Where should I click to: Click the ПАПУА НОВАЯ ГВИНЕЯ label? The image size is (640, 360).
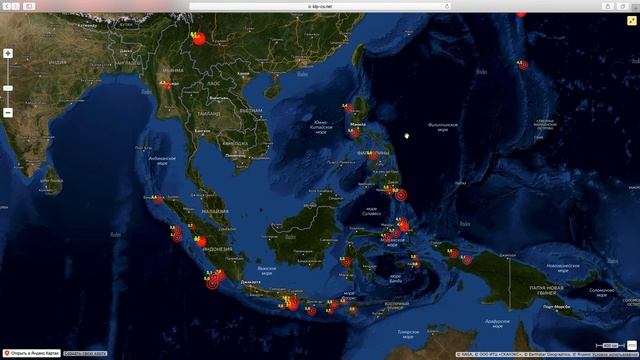(x=547, y=290)
